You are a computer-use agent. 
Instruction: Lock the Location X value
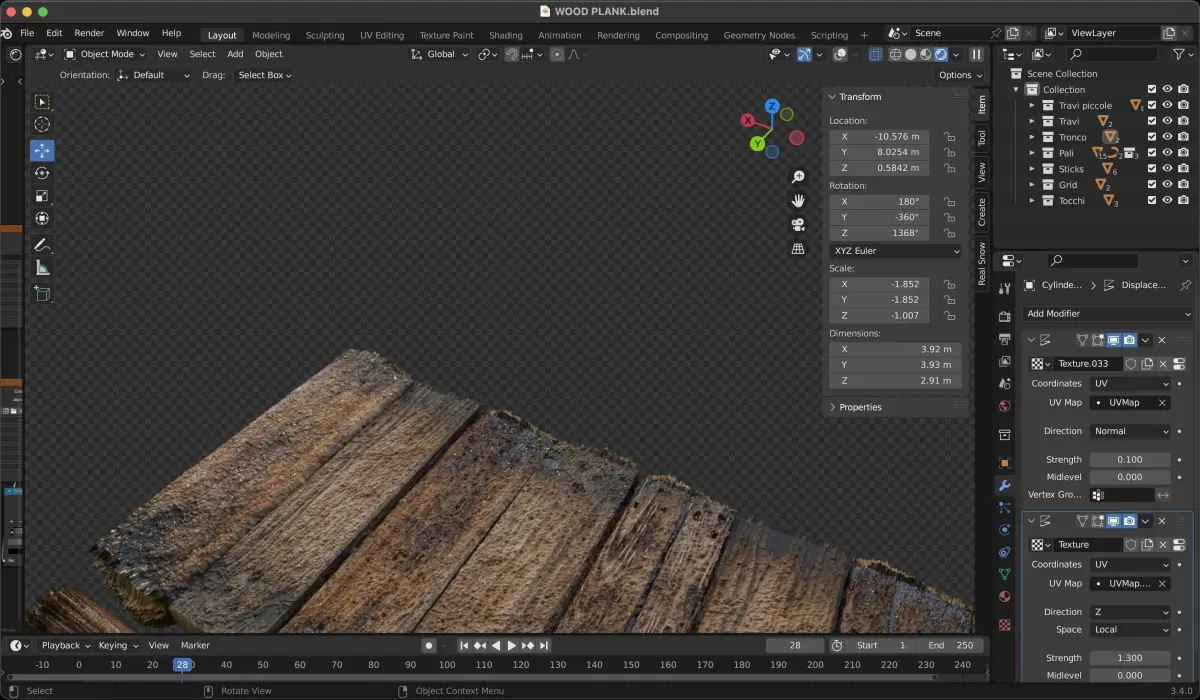click(949, 137)
